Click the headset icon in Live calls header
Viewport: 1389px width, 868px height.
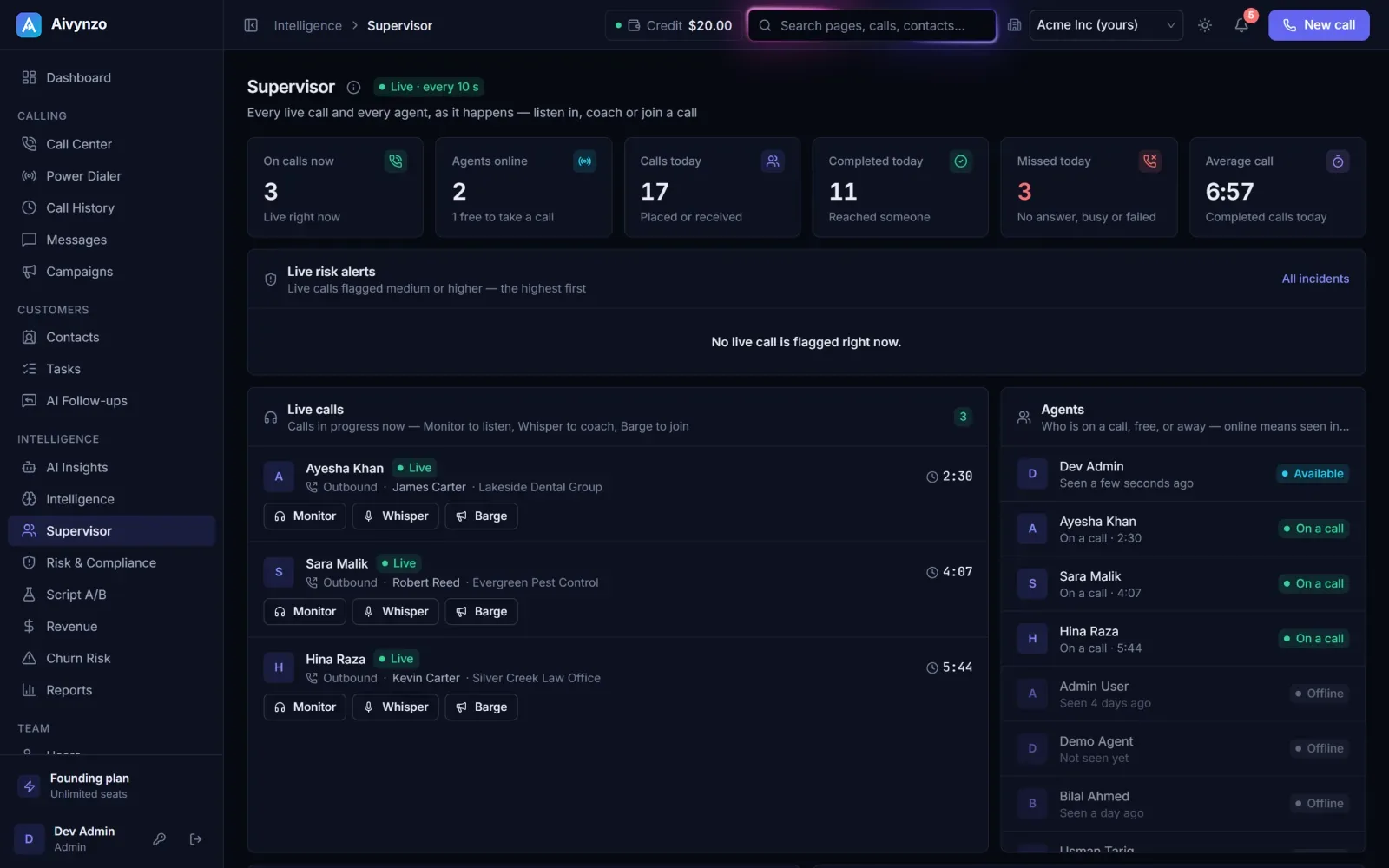click(270, 418)
